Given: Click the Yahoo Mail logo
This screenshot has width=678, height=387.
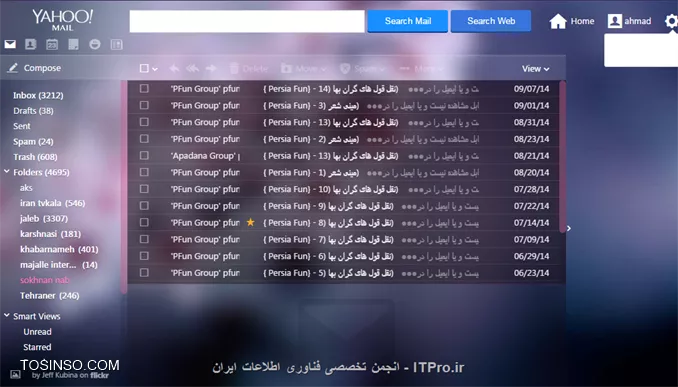Looking at the screenshot, I should [63, 19].
